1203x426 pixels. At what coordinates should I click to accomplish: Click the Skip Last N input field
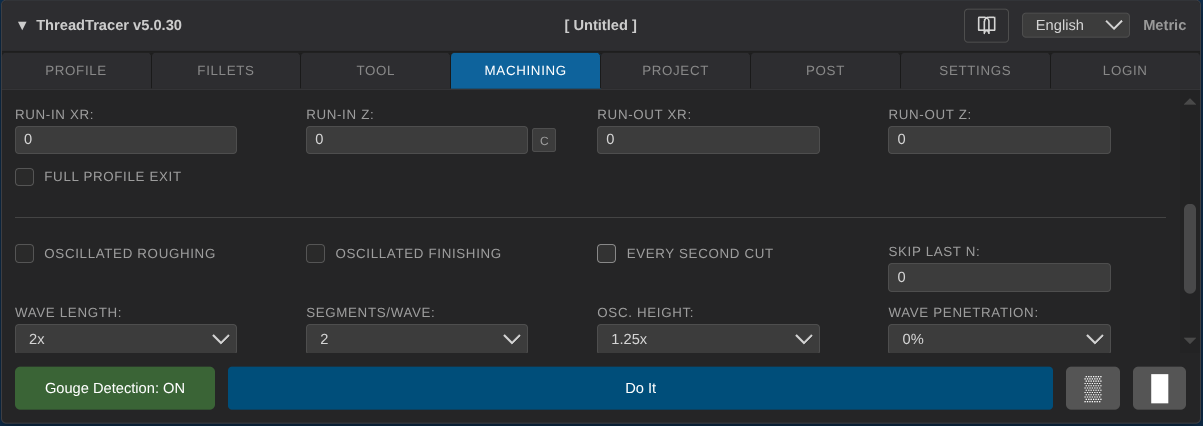point(999,277)
